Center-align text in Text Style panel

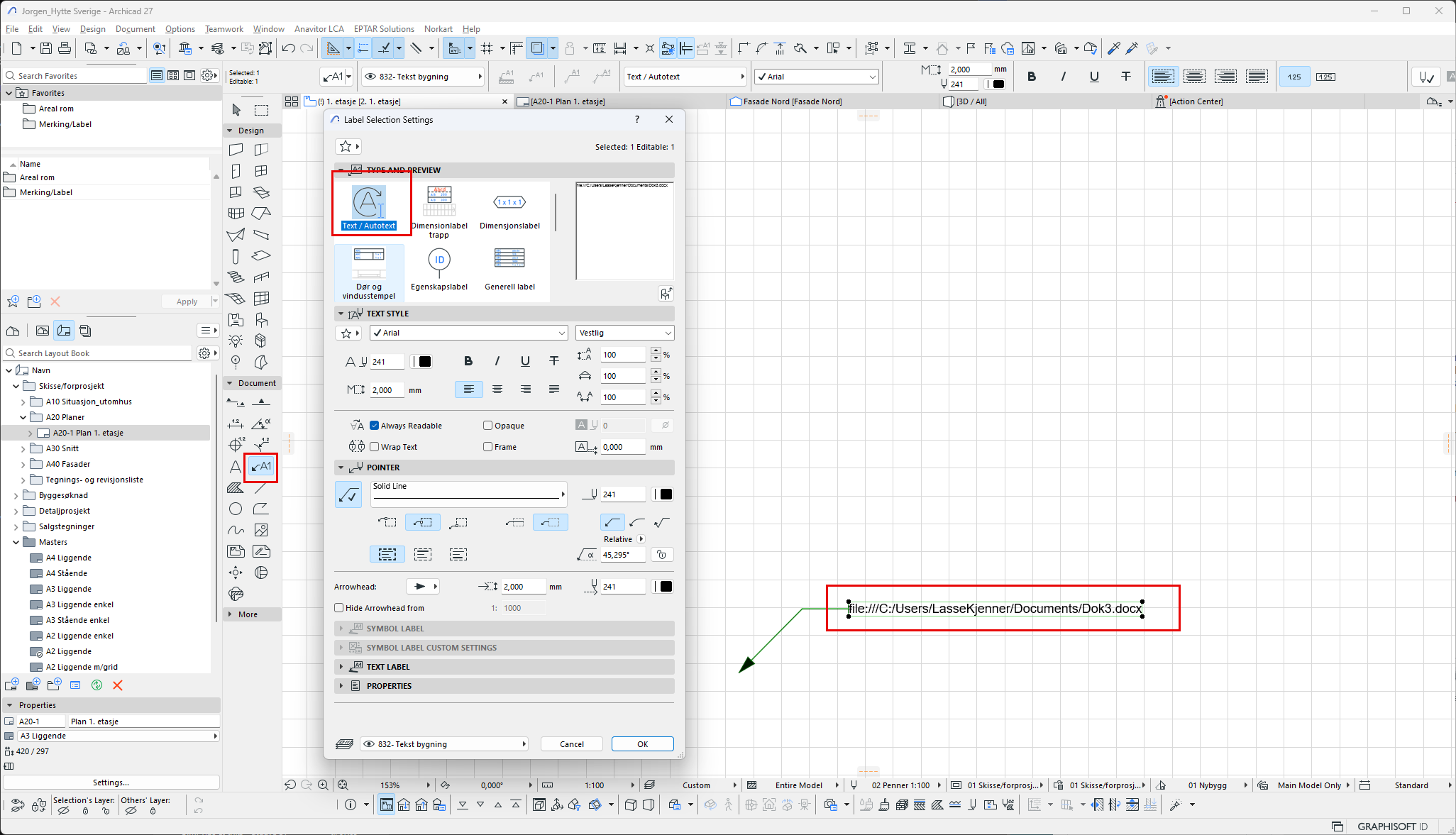[x=497, y=389]
